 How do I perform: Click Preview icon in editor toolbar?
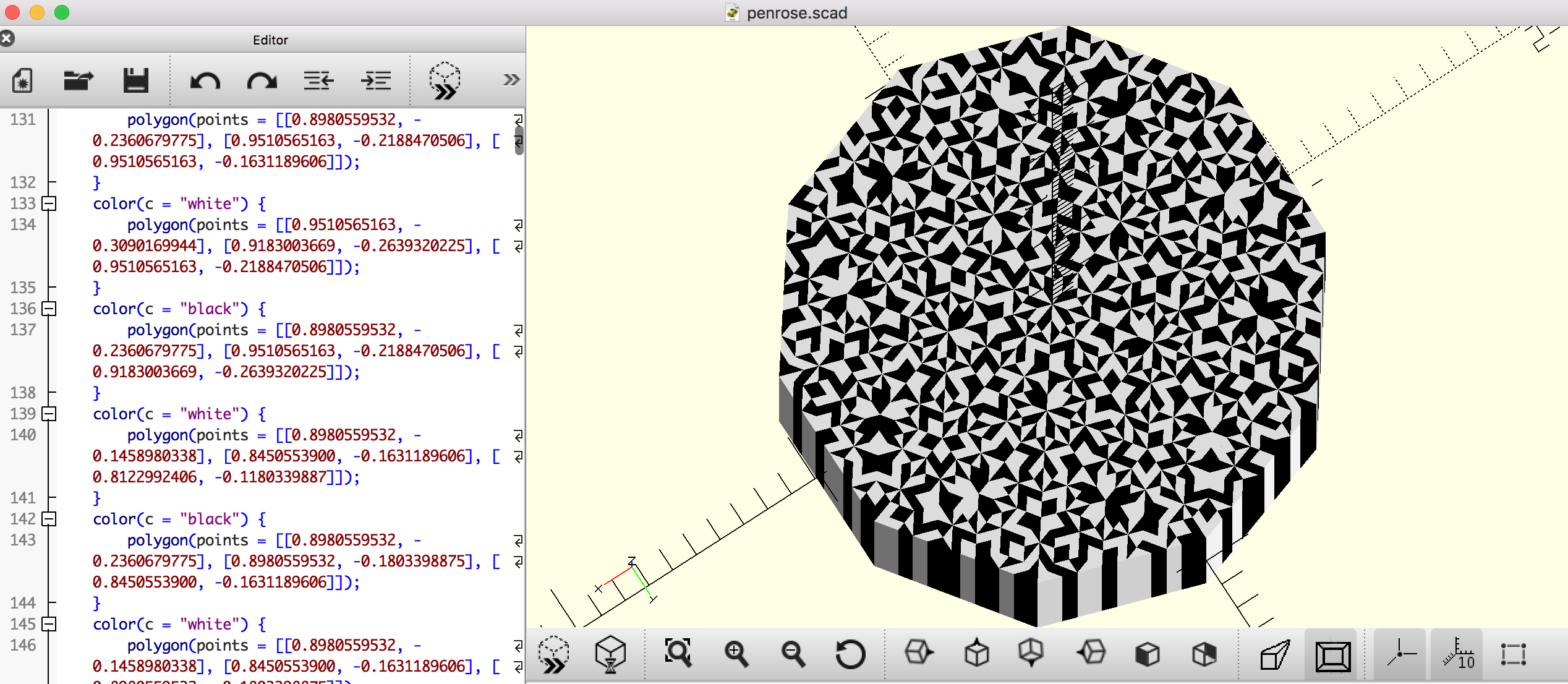point(445,80)
